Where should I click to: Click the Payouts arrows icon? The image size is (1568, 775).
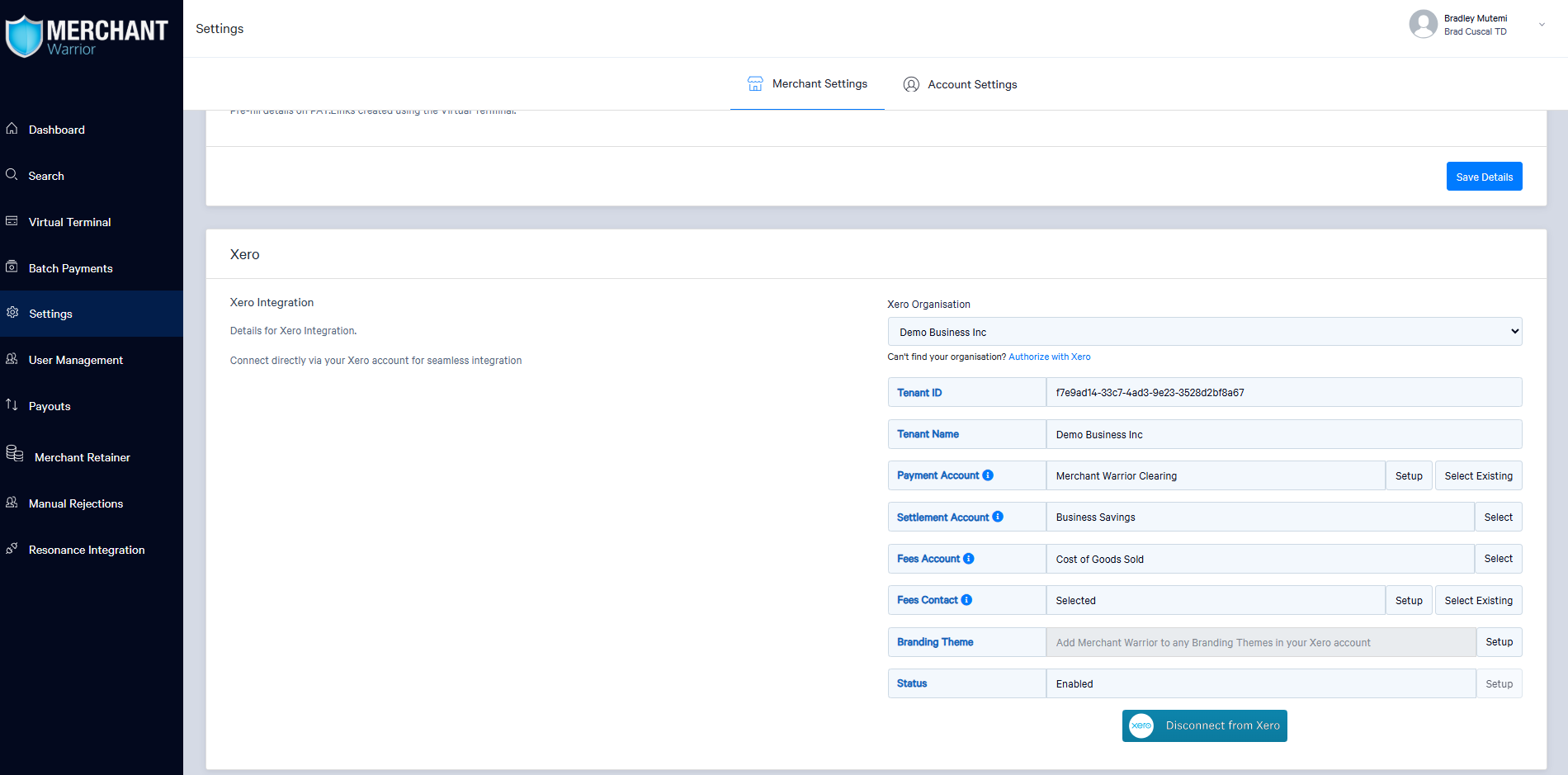coord(12,405)
